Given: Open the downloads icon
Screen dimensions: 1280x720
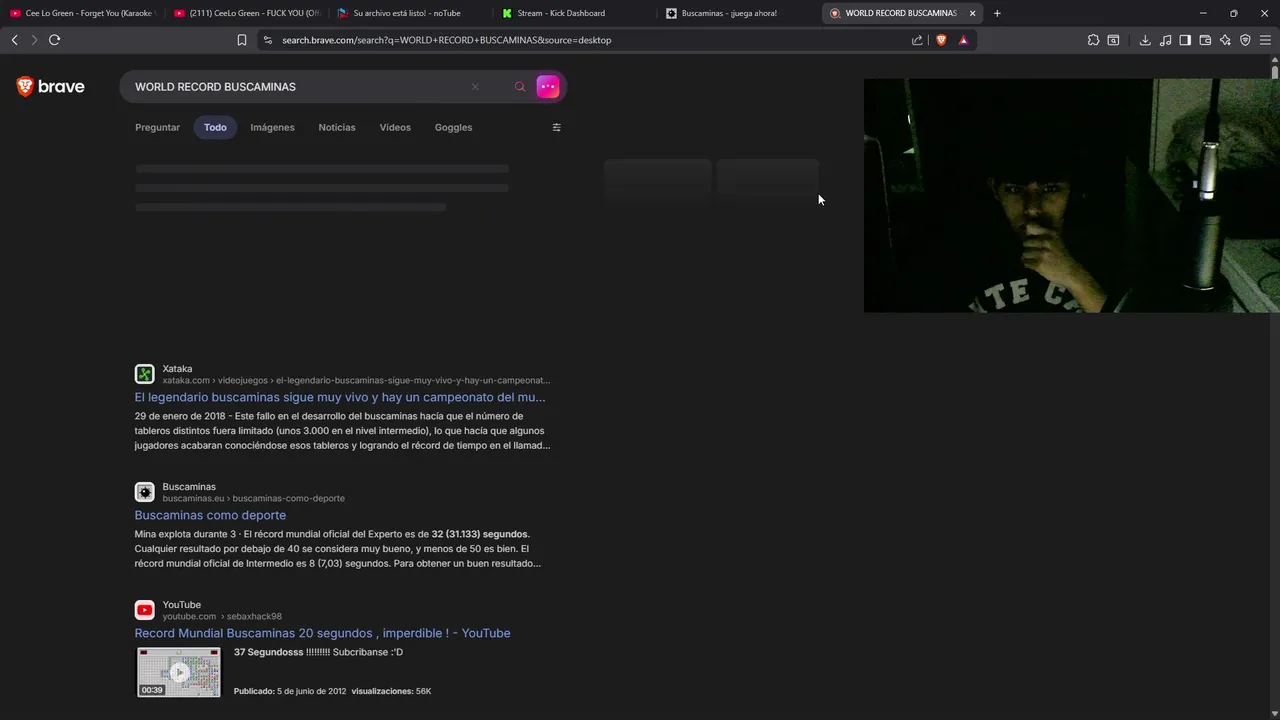Looking at the screenshot, I should [x=1145, y=40].
